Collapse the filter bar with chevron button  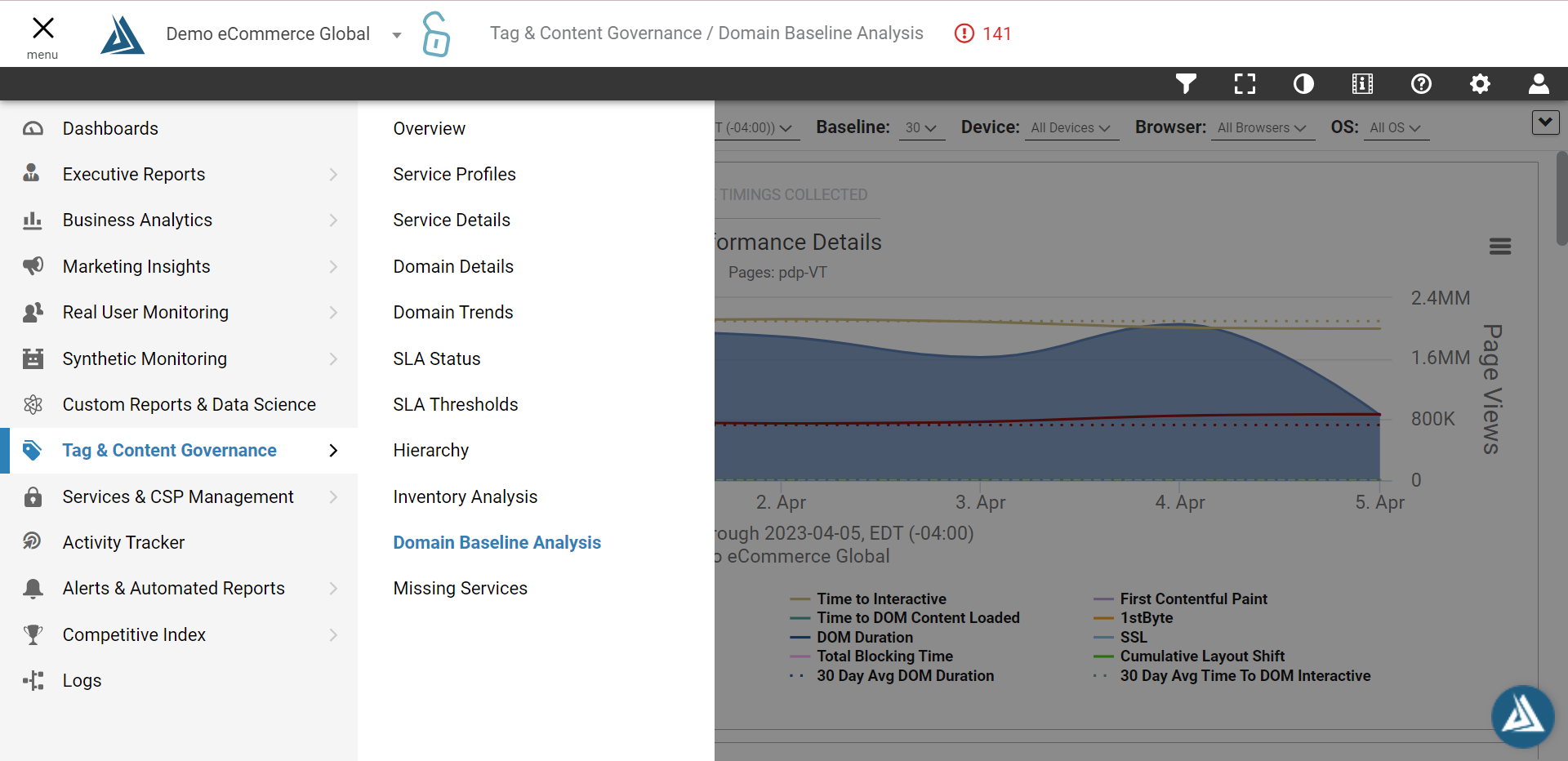pos(1545,122)
